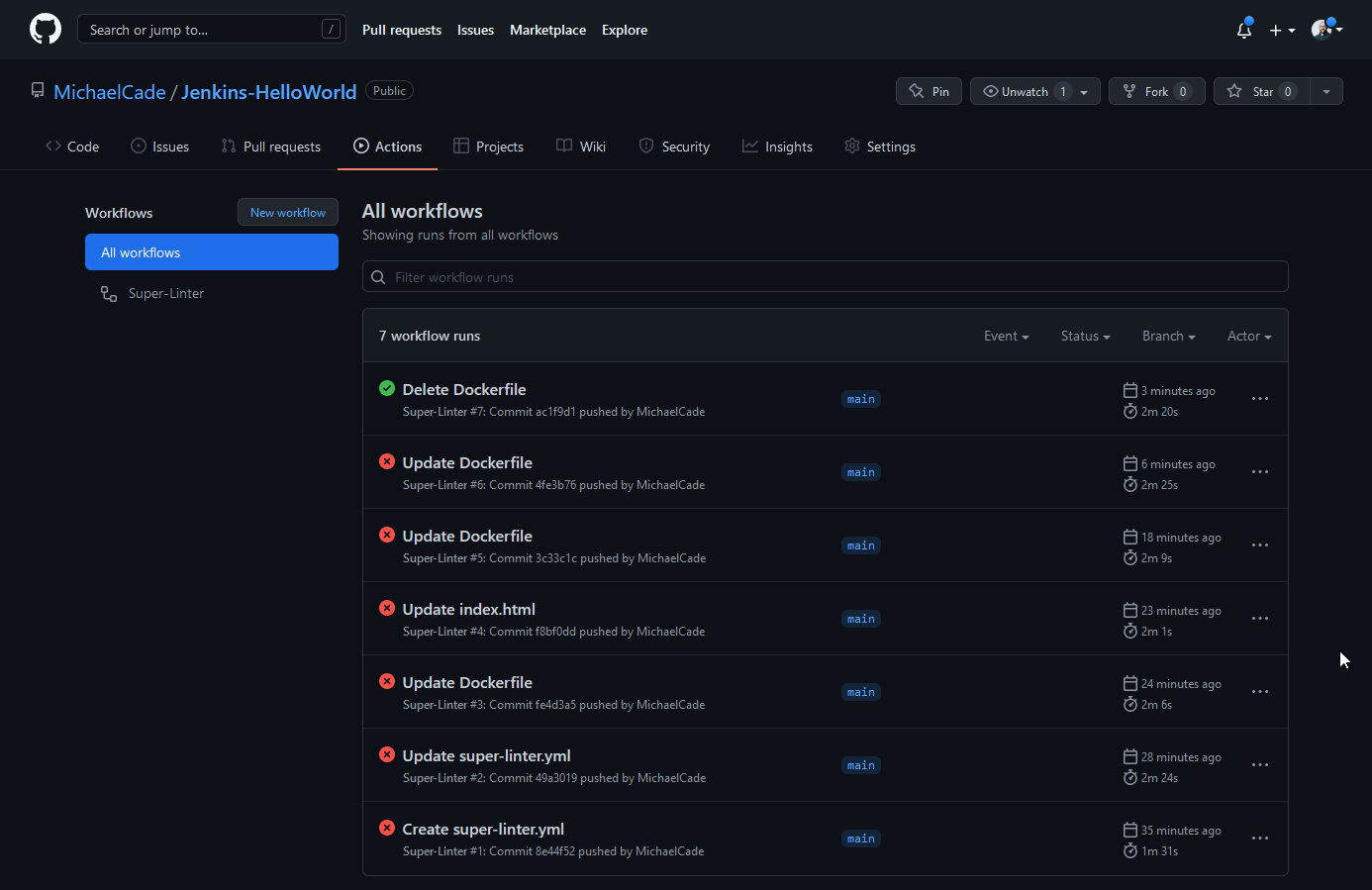Click red failed icon for Update index.html

(387, 608)
